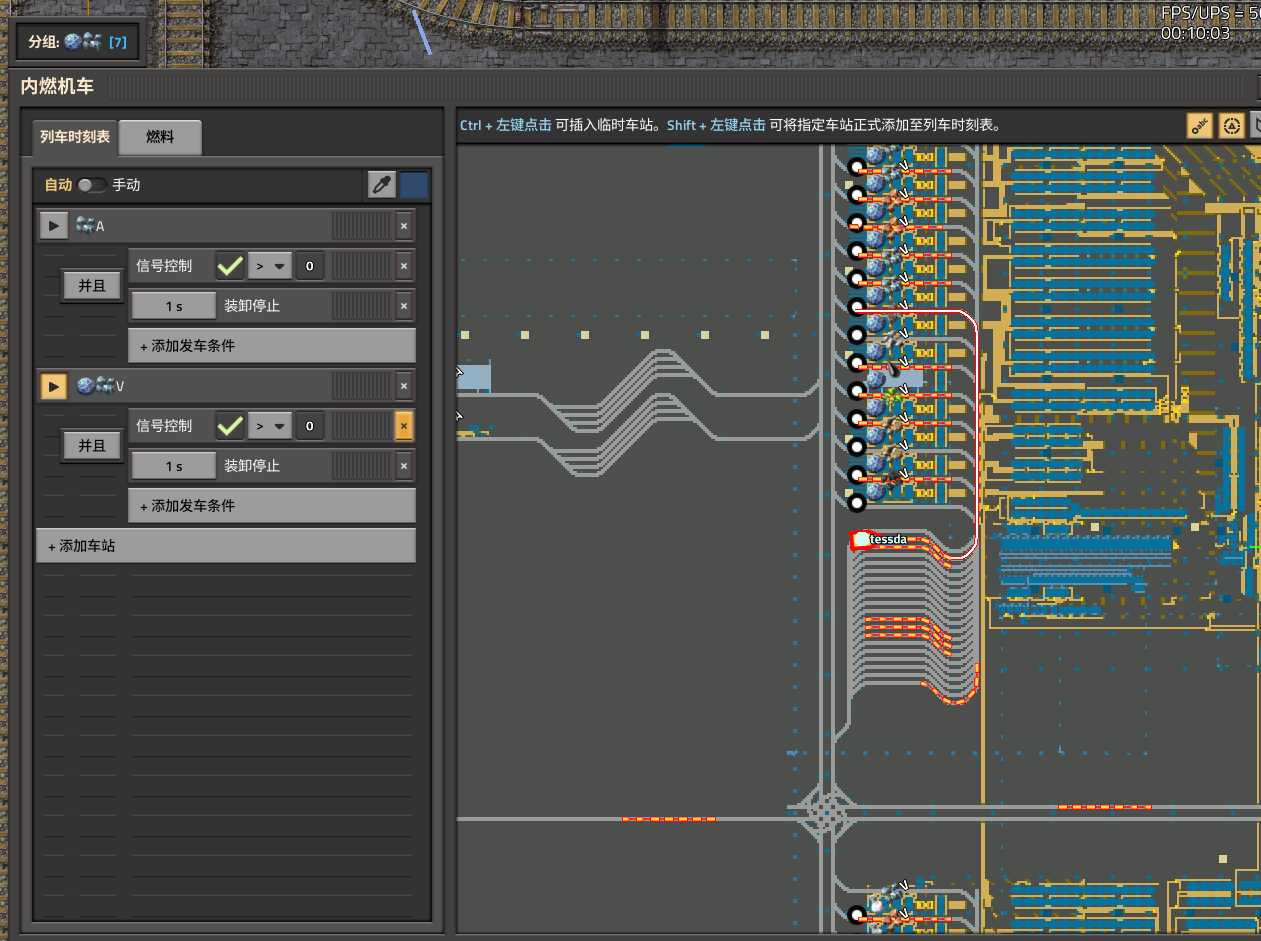This screenshot has width=1261, height=941.
Task: Grab the drag handle of station V row
Action: click(362, 386)
